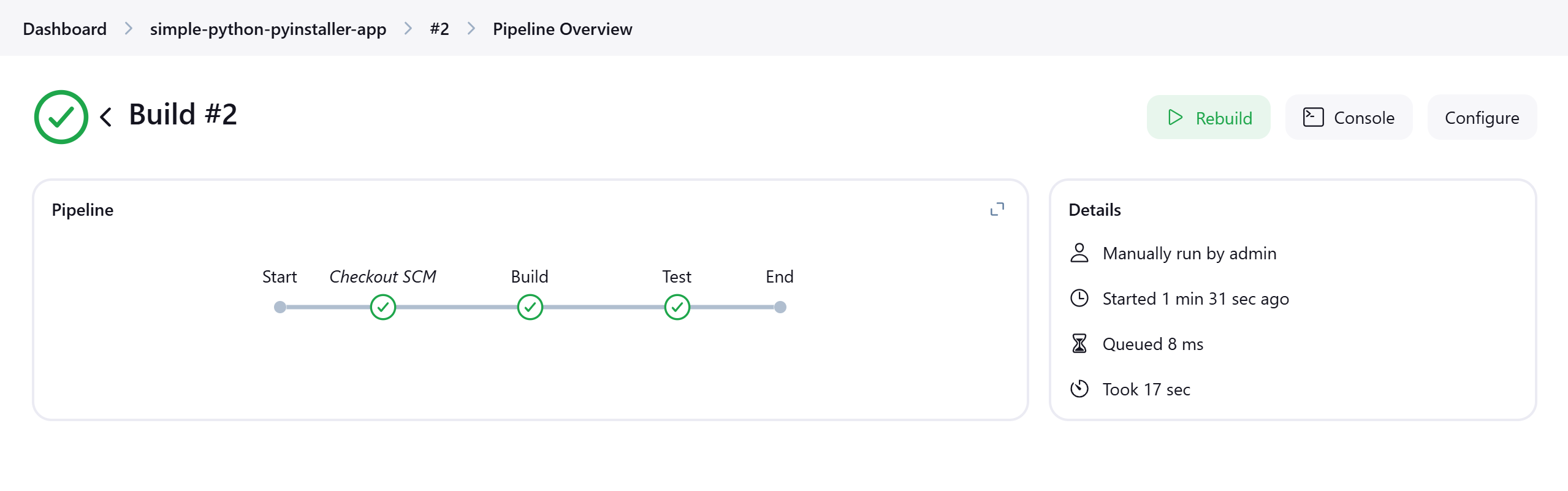Open the Console terminal icon
This screenshot has width=1568, height=491.
pos(1313,117)
